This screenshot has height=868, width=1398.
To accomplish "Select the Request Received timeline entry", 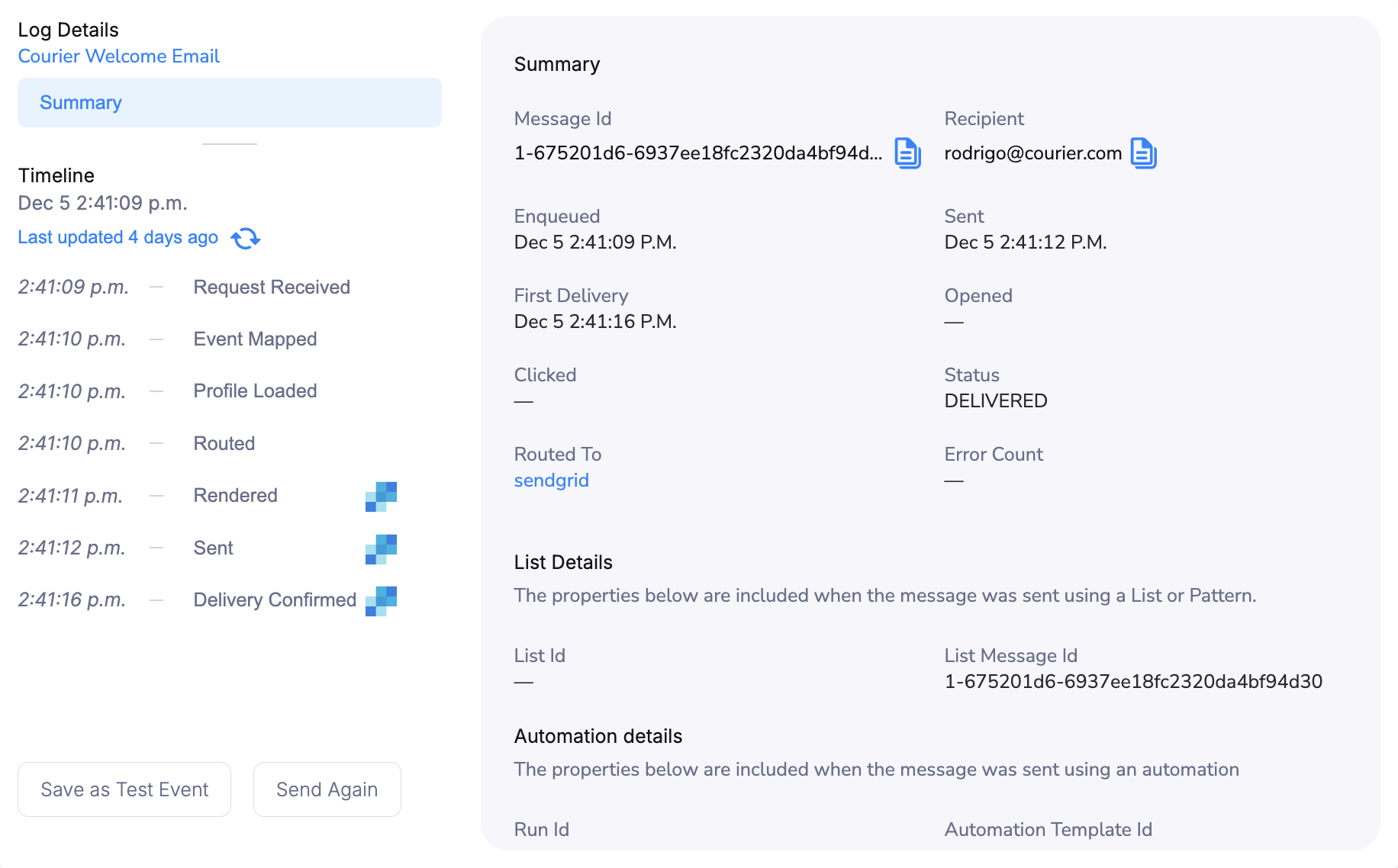I will 272,287.
